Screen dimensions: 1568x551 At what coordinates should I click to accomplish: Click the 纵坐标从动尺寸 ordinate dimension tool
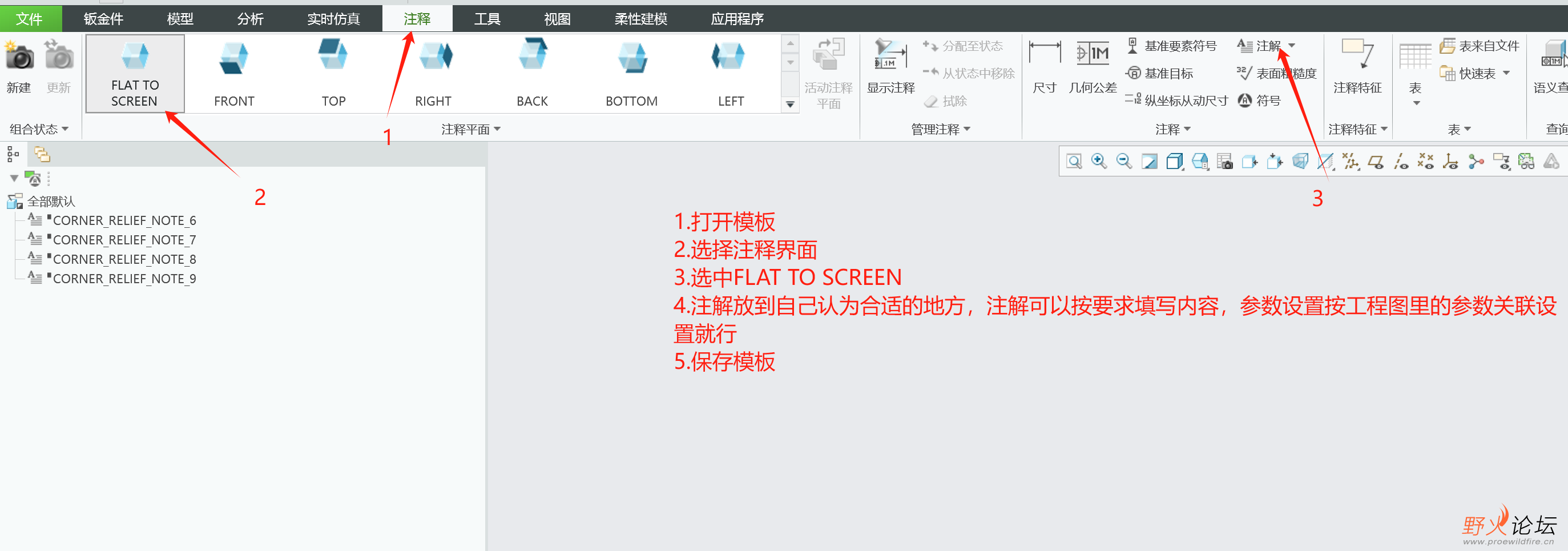(x=1176, y=100)
